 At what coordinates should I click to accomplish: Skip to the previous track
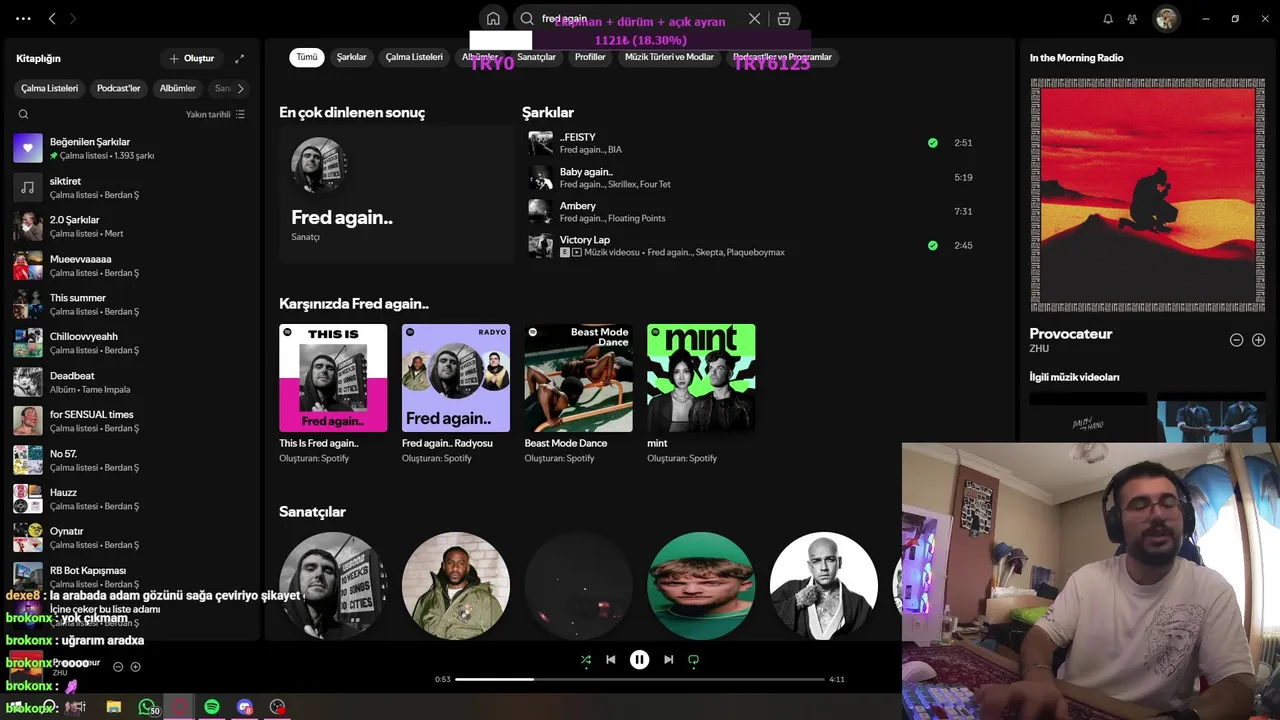[x=611, y=659]
